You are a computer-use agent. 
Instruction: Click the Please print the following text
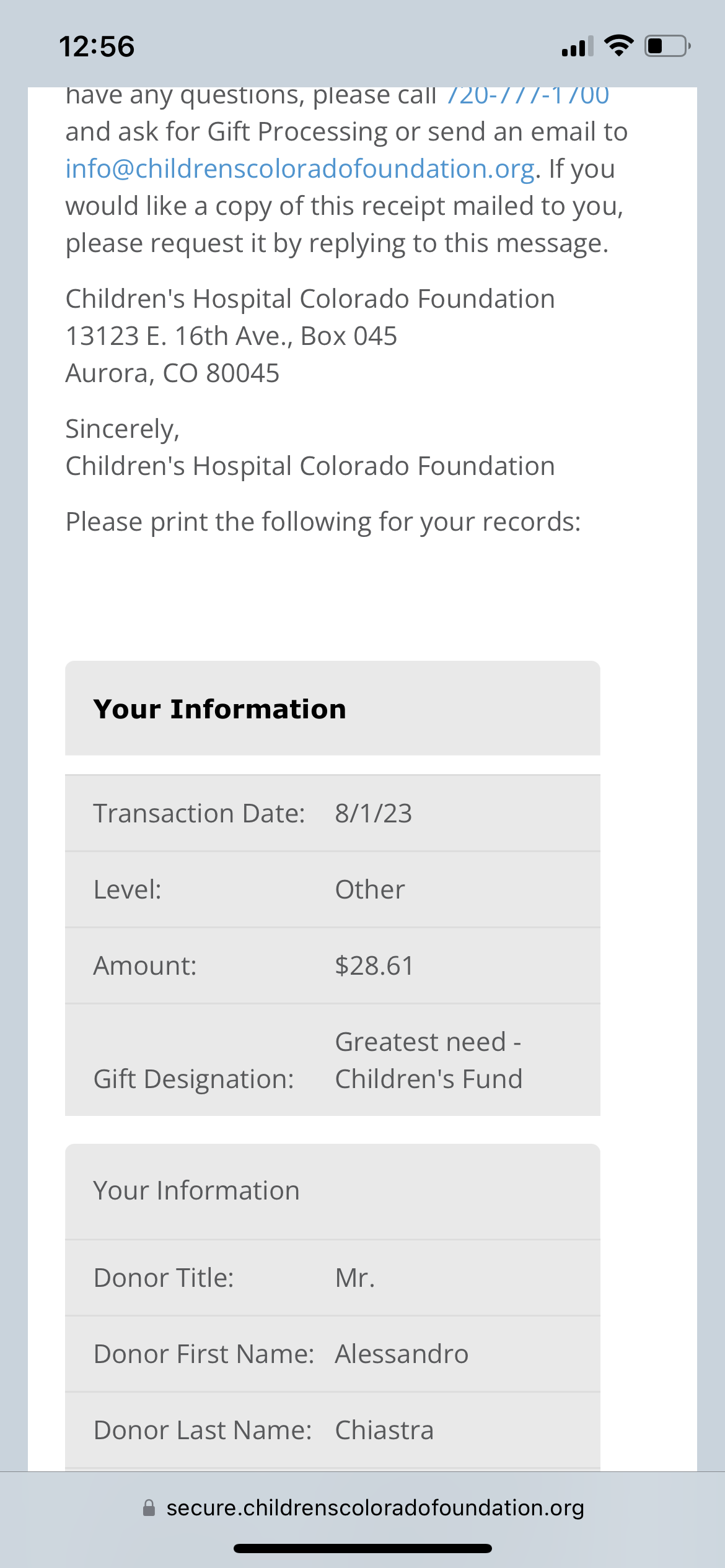[323, 522]
